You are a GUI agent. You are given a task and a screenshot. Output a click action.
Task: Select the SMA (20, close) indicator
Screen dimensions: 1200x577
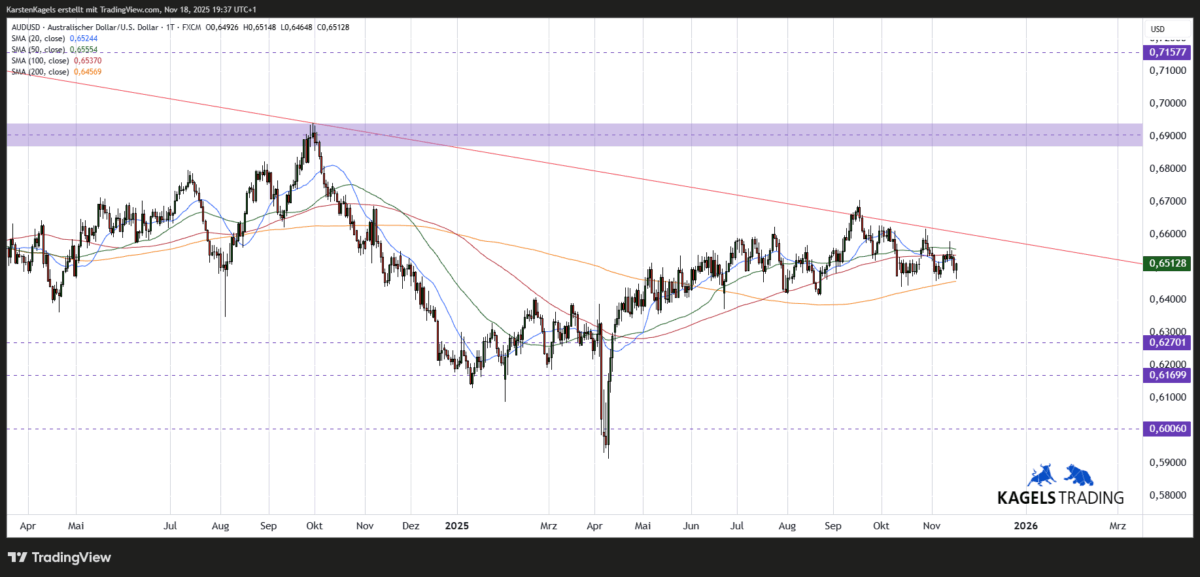pyautogui.click(x=40, y=38)
